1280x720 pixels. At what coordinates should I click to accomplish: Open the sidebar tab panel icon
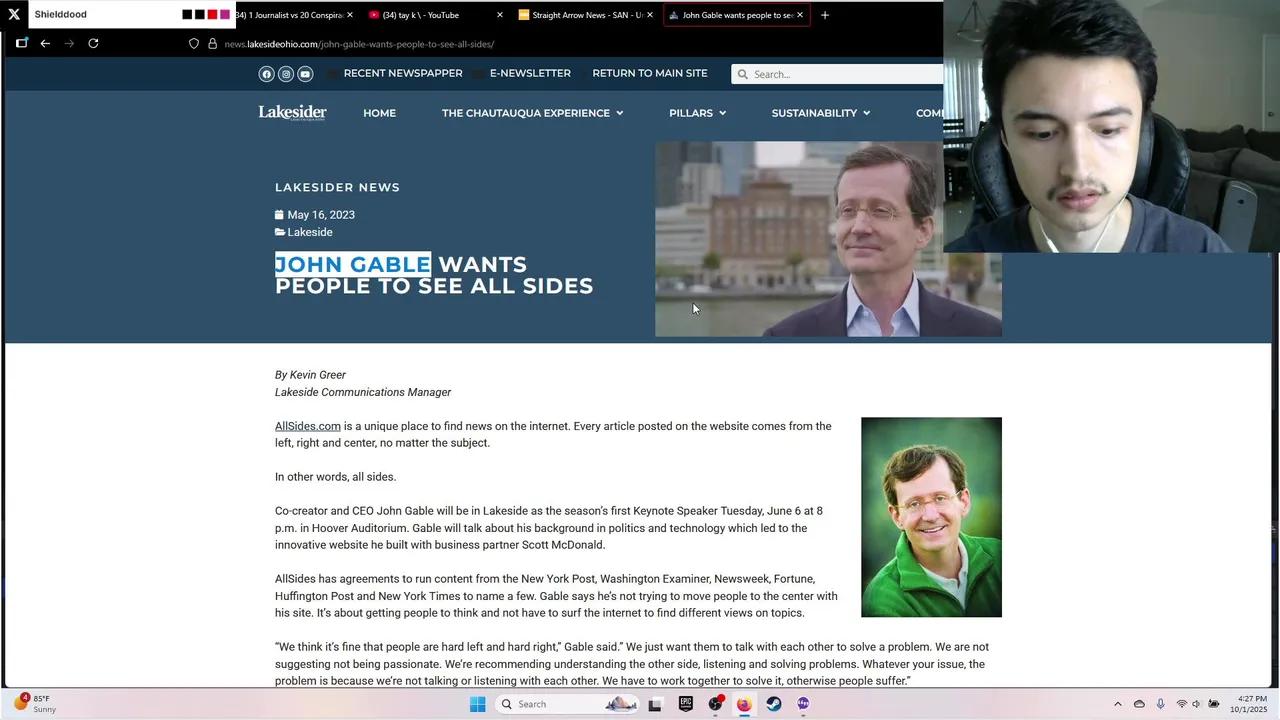point(21,43)
